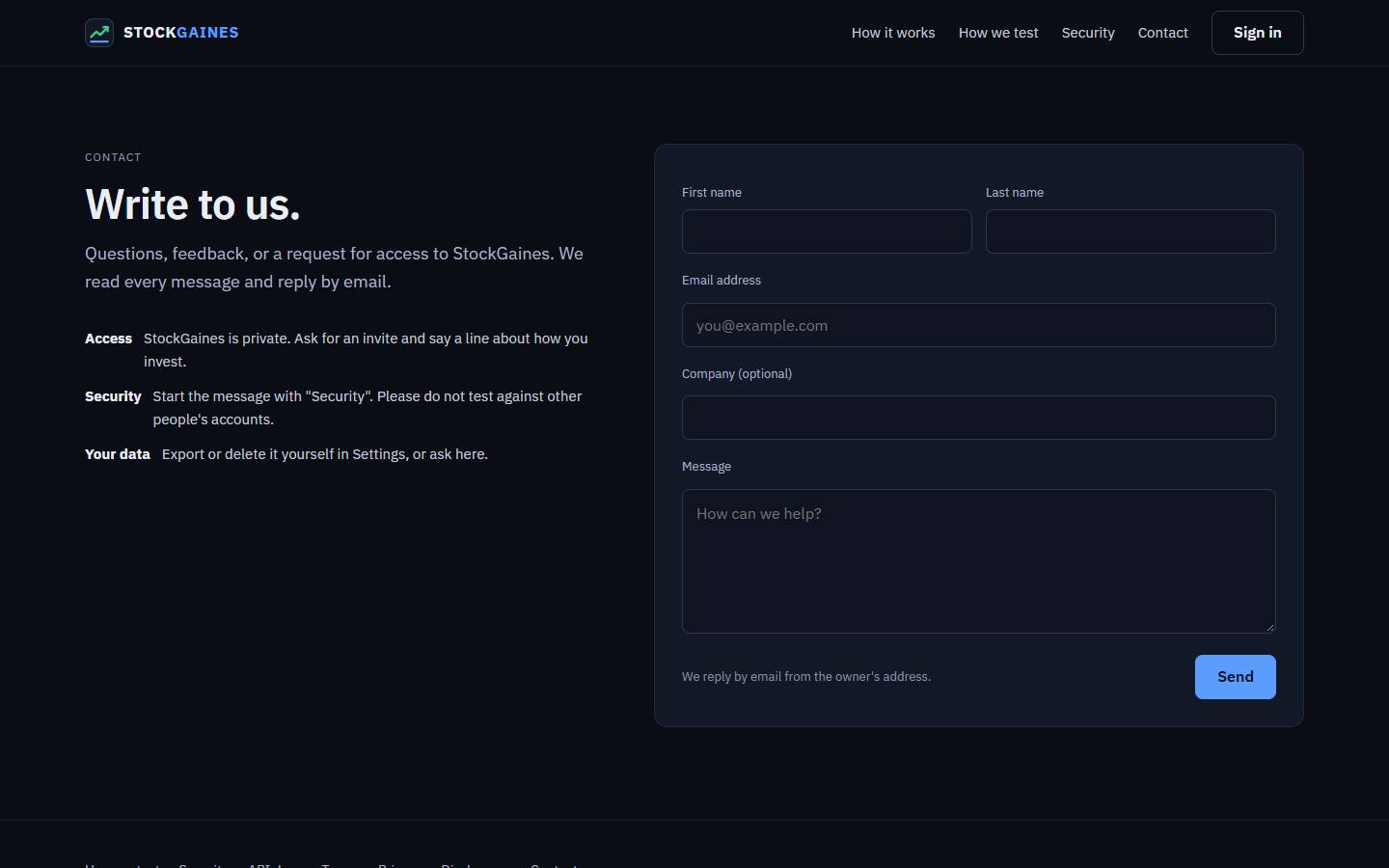Viewport: 1389px width, 868px height.
Task: Click the message box resize handle
Action: click(1269, 627)
